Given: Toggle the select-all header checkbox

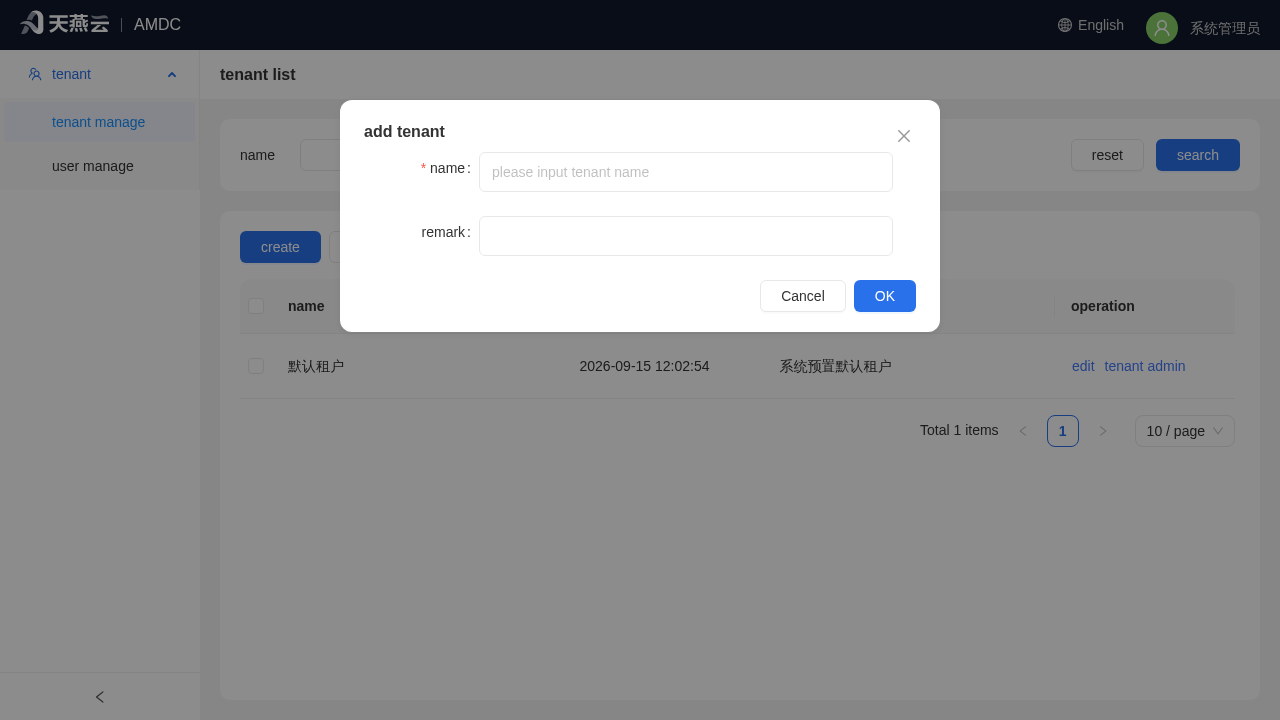Looking at the screenshot, I should coord(256,306).
